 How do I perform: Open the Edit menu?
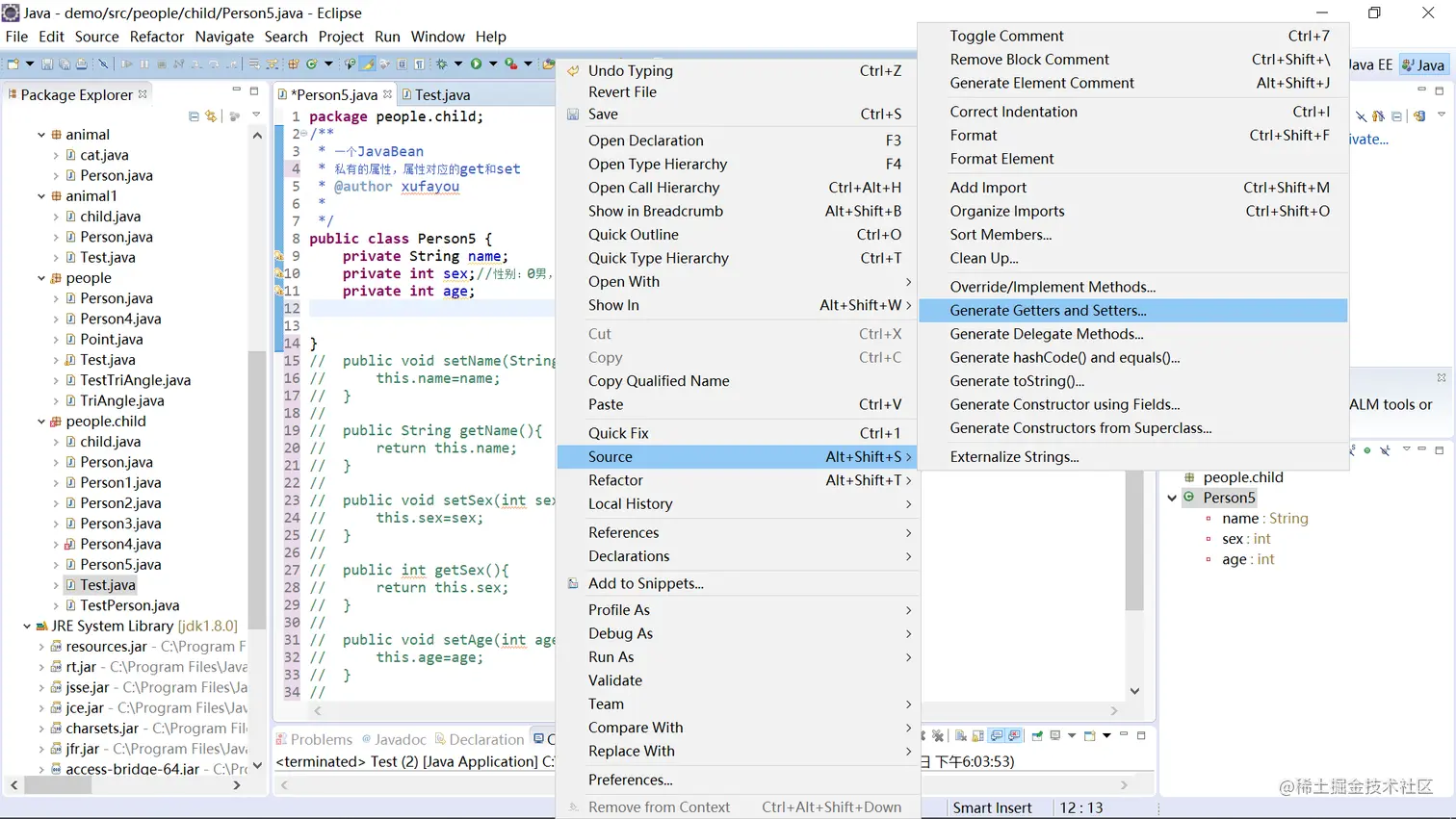[x=51, y=37]
